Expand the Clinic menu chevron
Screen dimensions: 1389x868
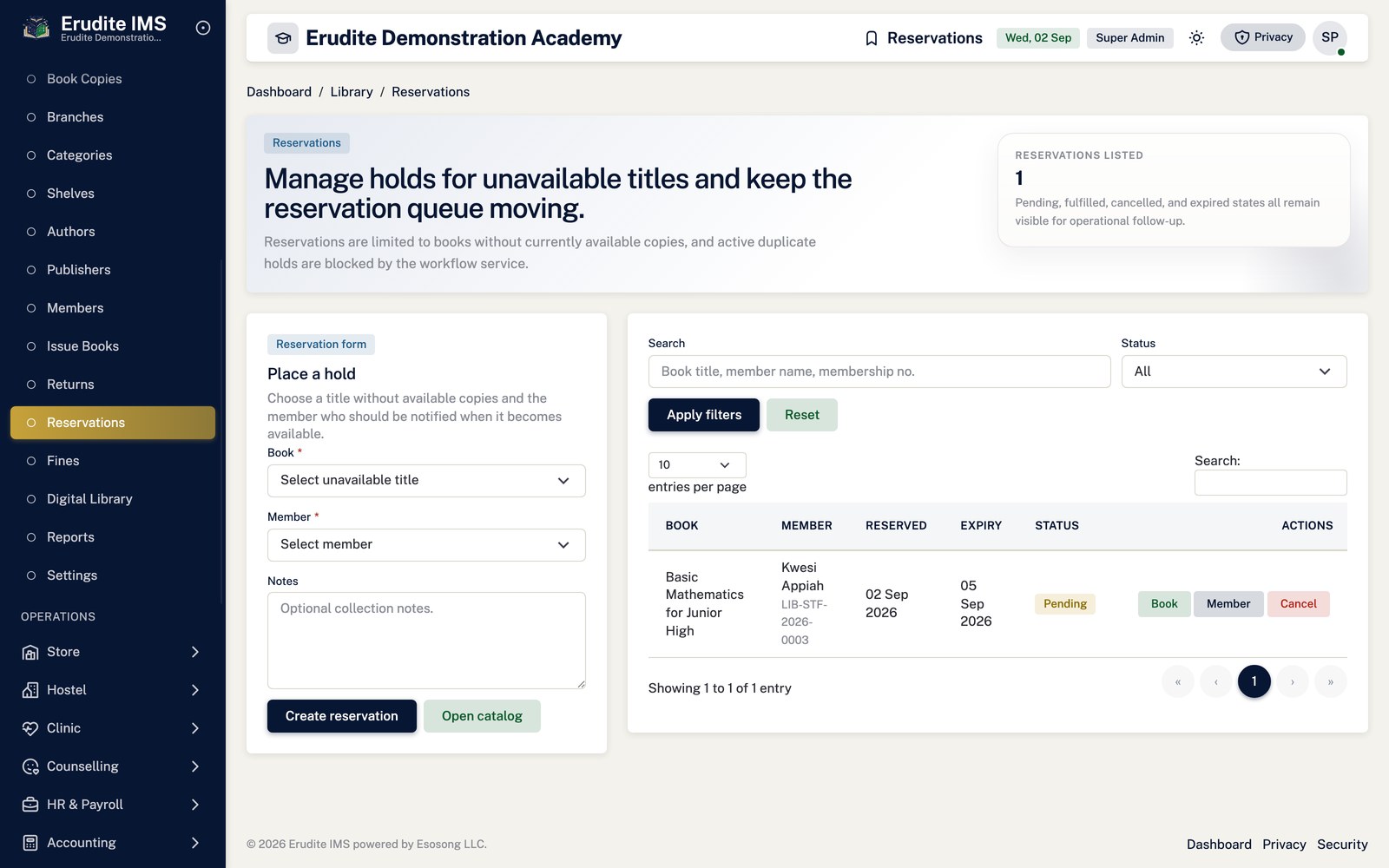point(195,728)
